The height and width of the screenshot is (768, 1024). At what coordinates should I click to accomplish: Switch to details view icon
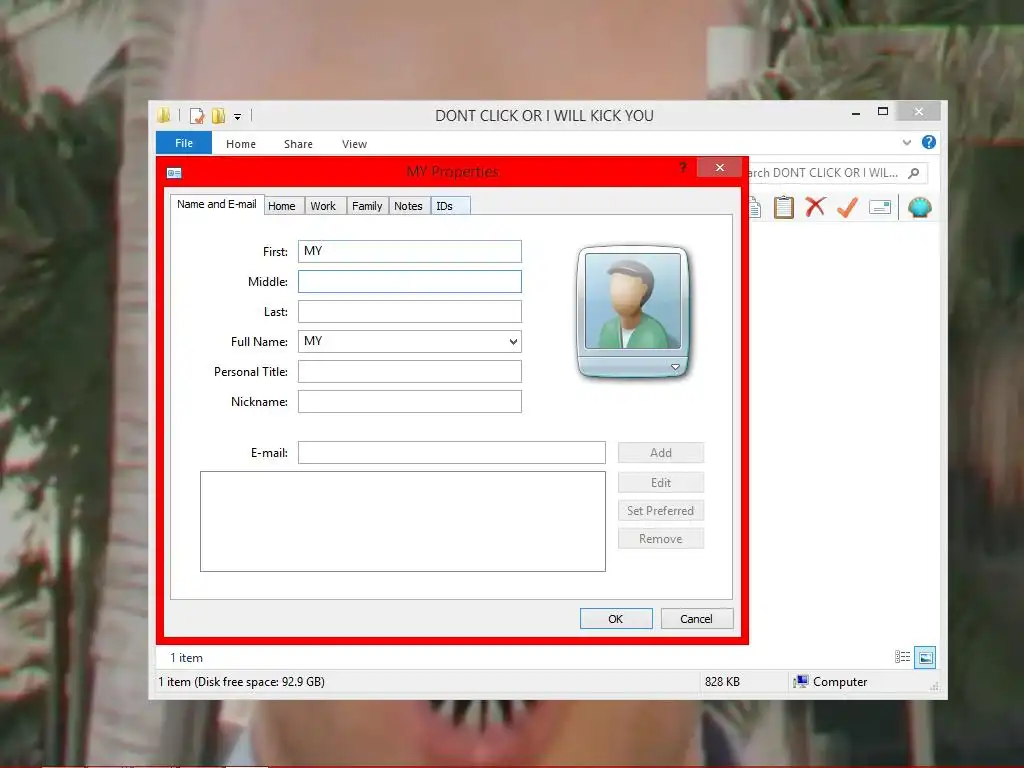tap(903, 657)
